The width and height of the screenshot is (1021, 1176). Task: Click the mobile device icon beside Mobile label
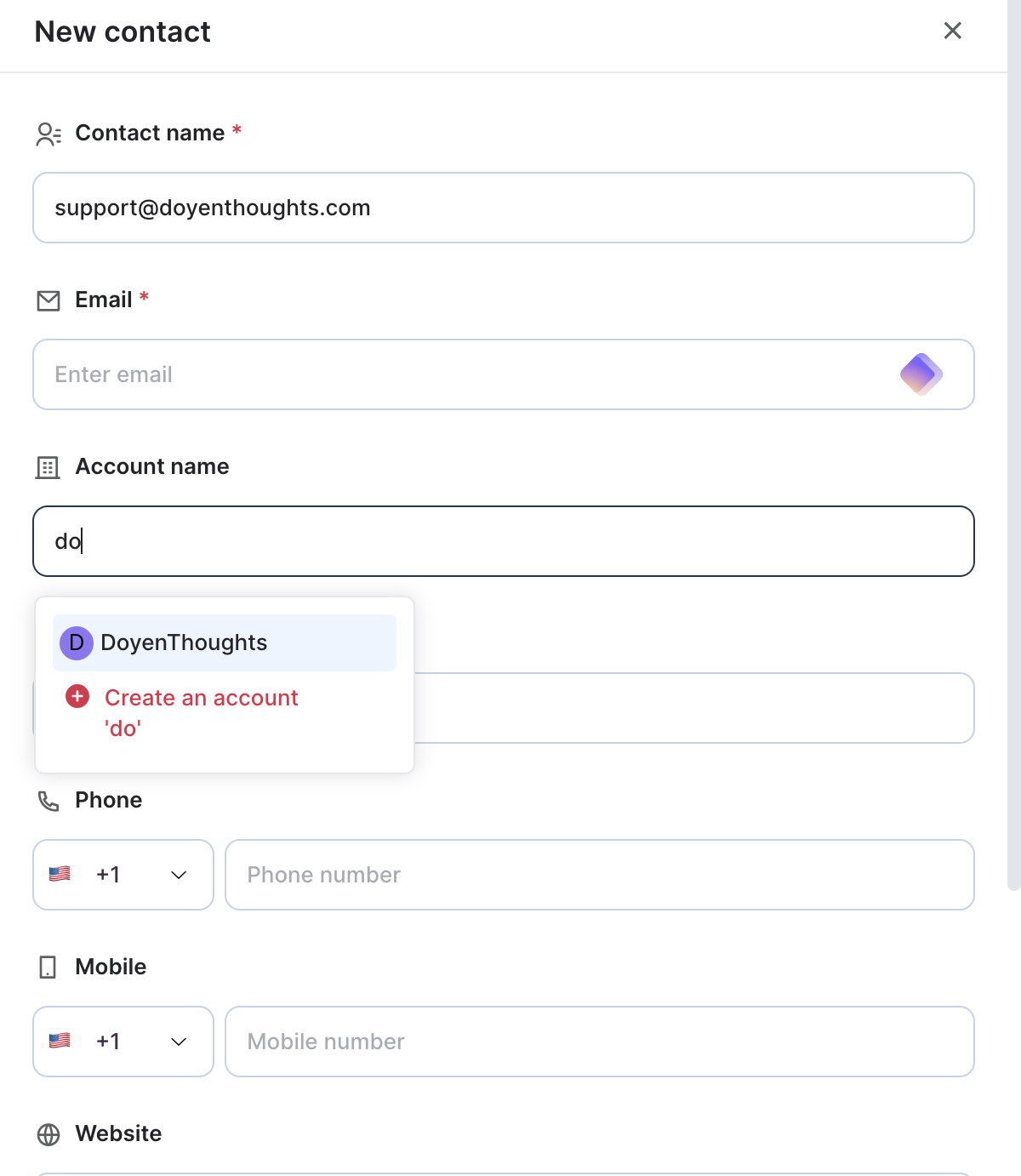click(48, 967)
